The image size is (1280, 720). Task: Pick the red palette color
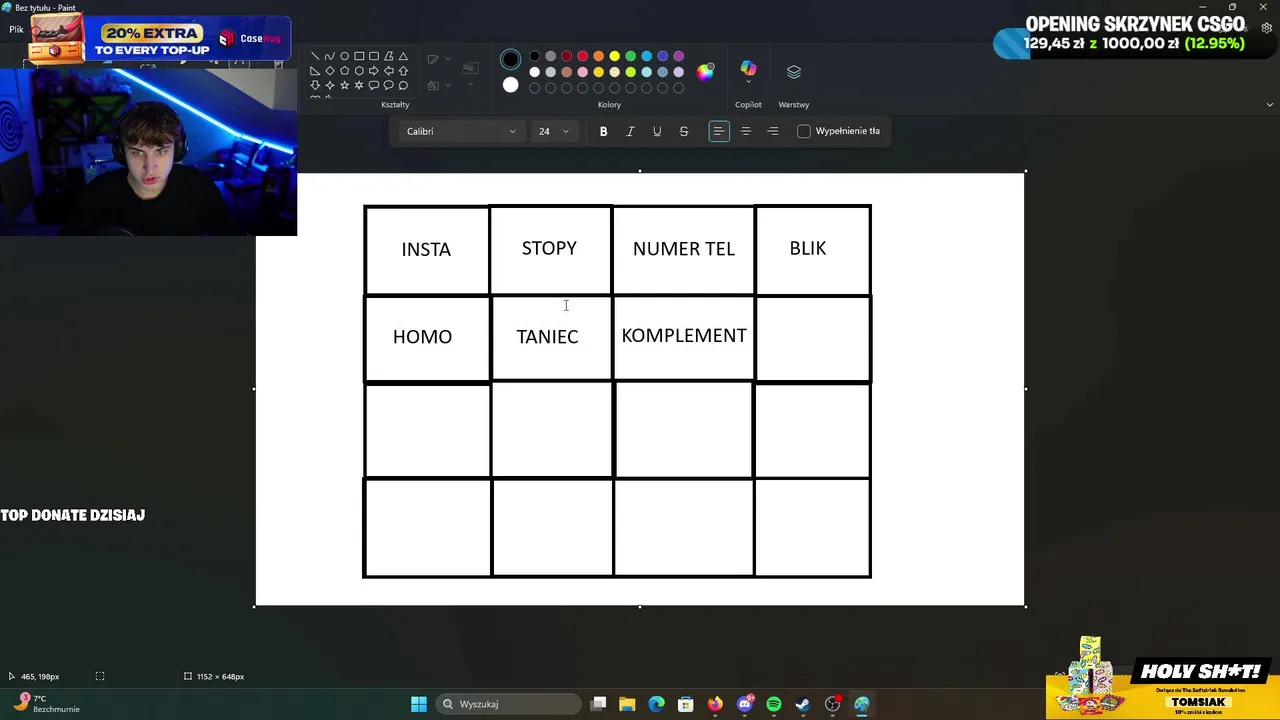[582, 56]
